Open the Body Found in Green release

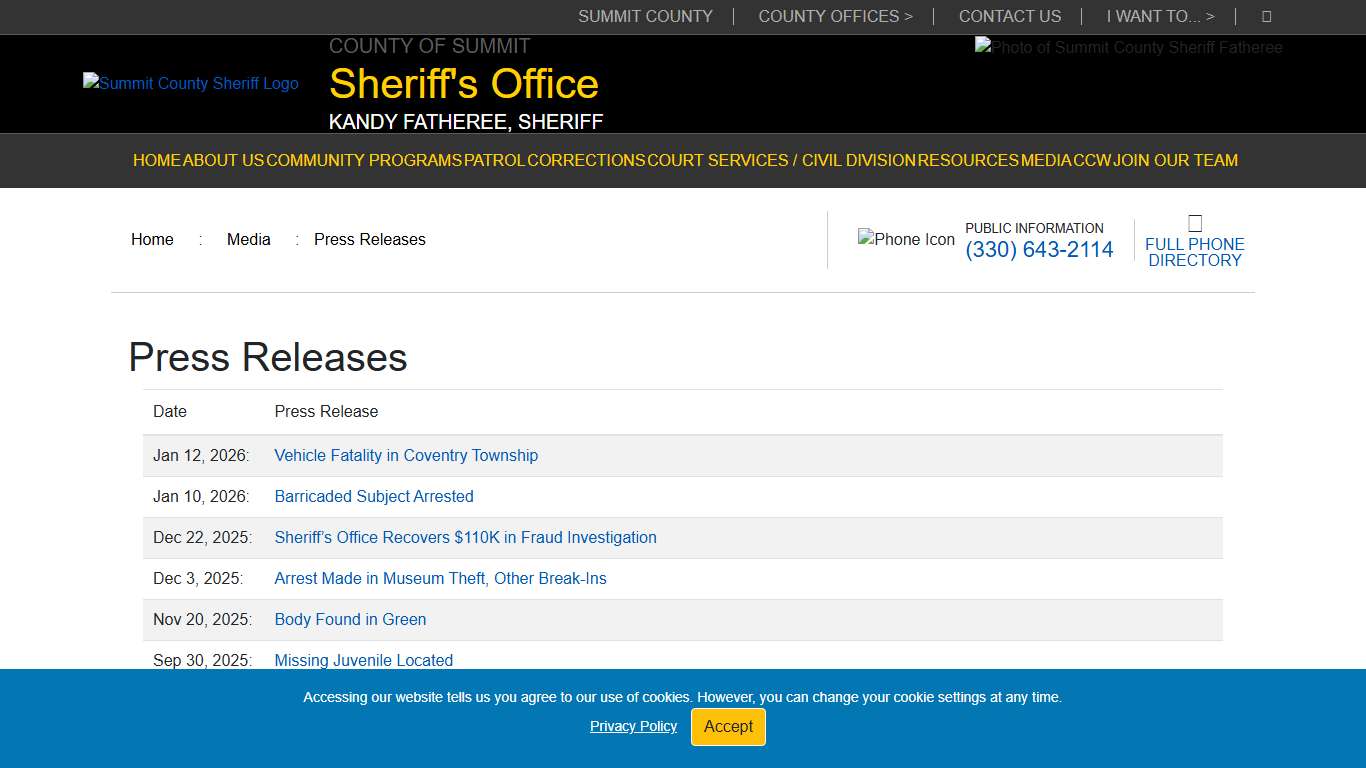click(350, 619)
